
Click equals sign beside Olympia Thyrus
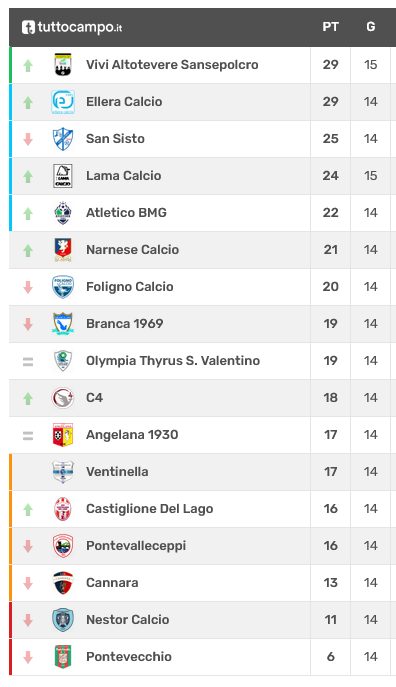coord(28,361)
